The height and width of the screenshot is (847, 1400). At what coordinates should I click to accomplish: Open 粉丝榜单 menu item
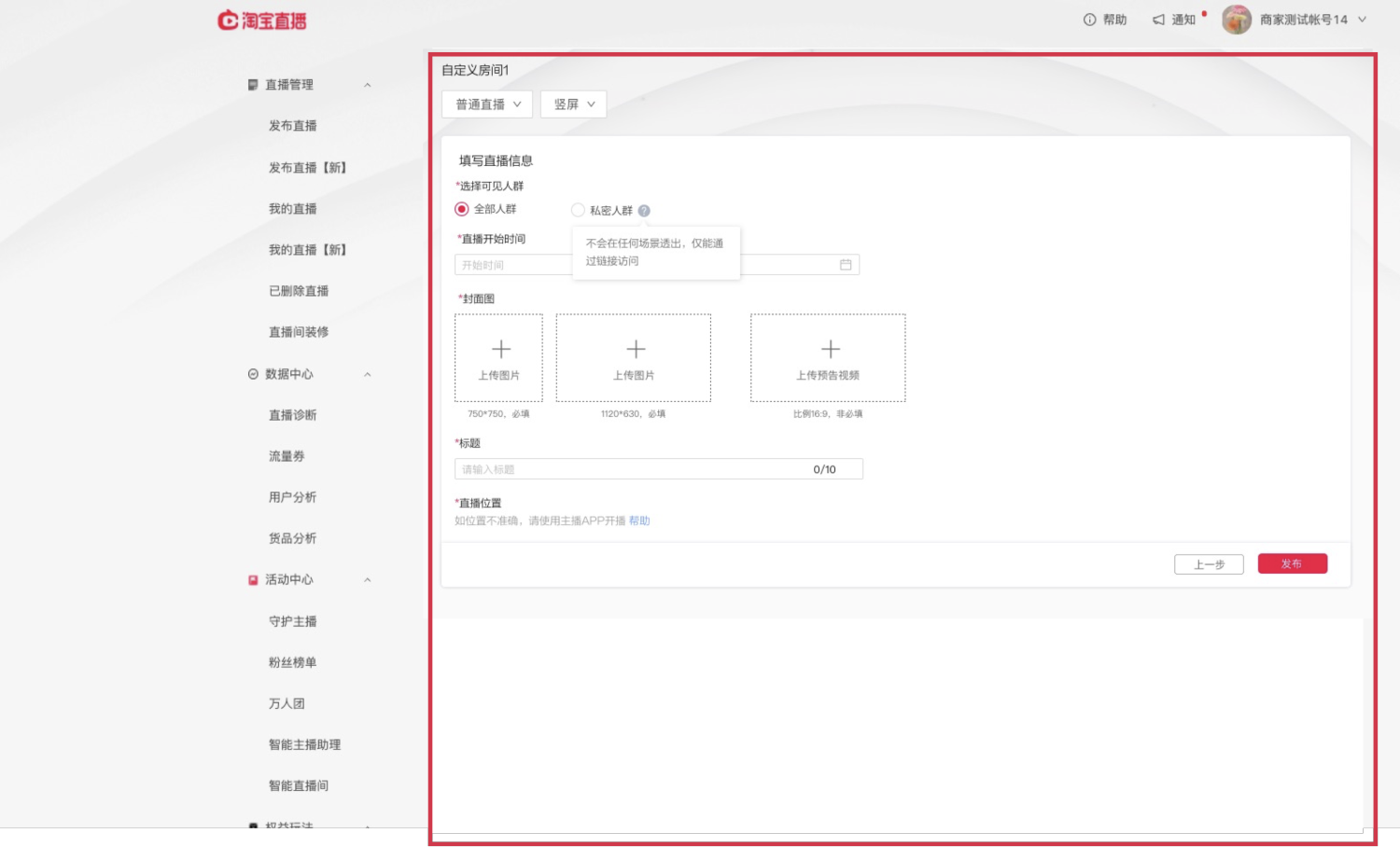[x=293, y=662]
